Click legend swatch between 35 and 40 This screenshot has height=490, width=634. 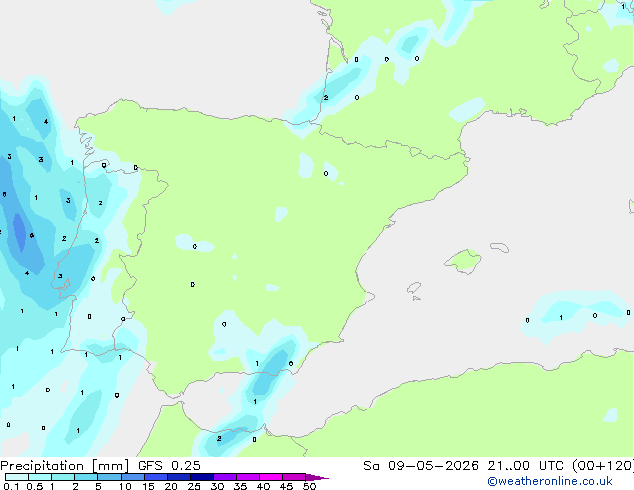(x=248, y=477)
